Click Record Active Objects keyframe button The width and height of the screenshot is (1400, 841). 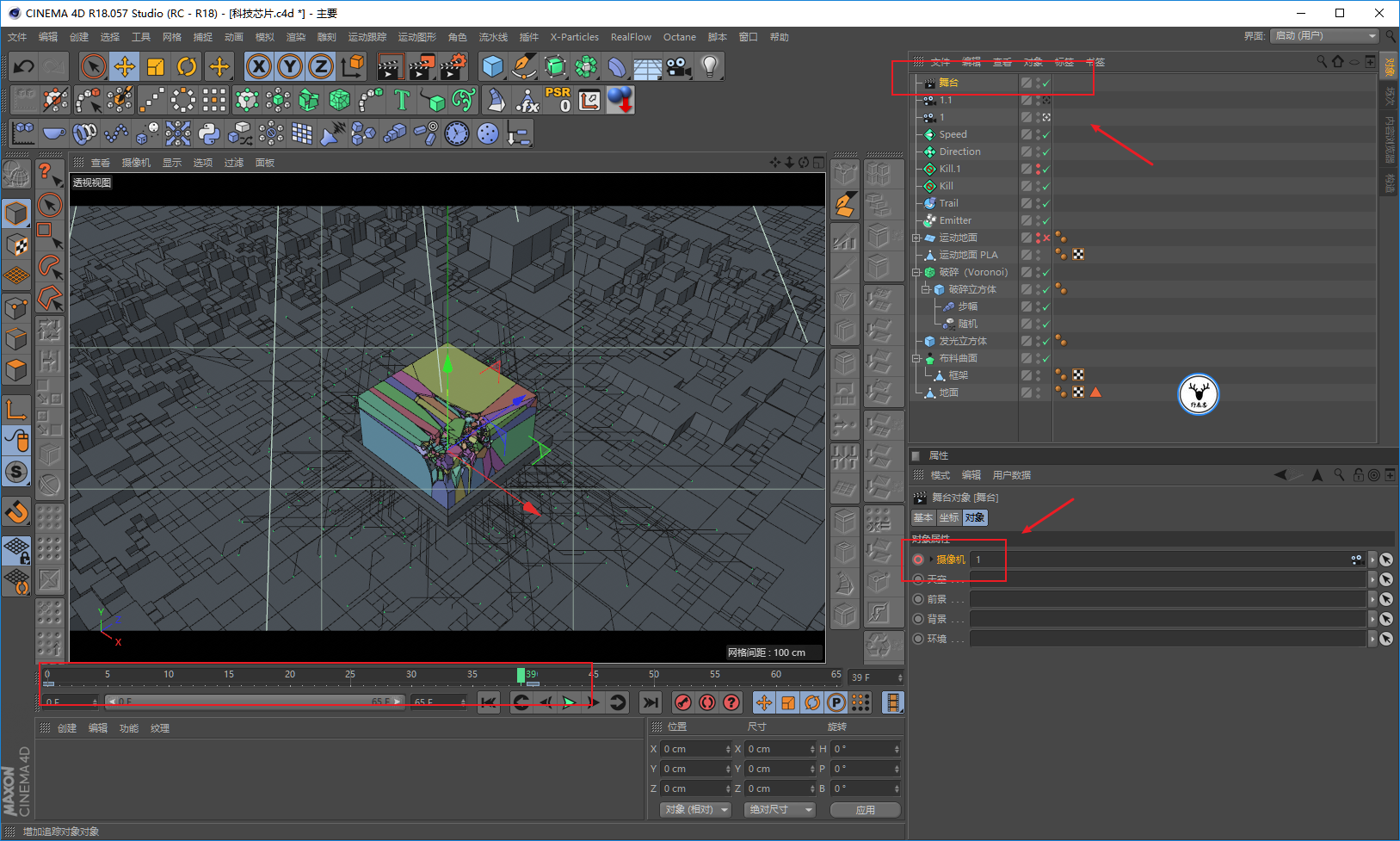point(683,702)
